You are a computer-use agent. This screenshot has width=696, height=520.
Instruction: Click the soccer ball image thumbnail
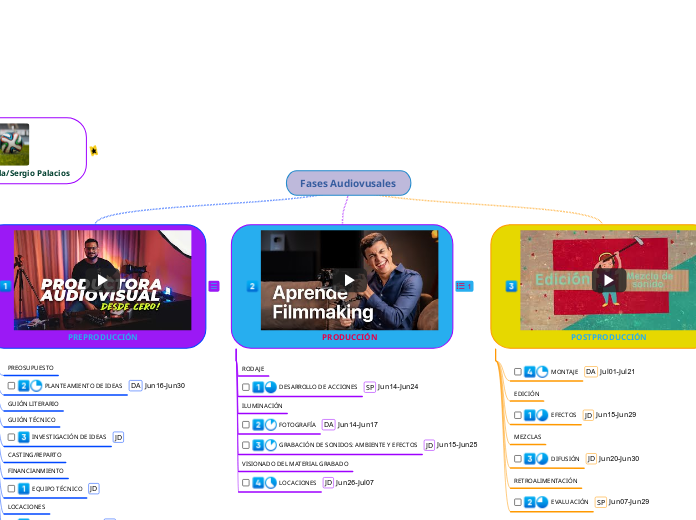14,144
